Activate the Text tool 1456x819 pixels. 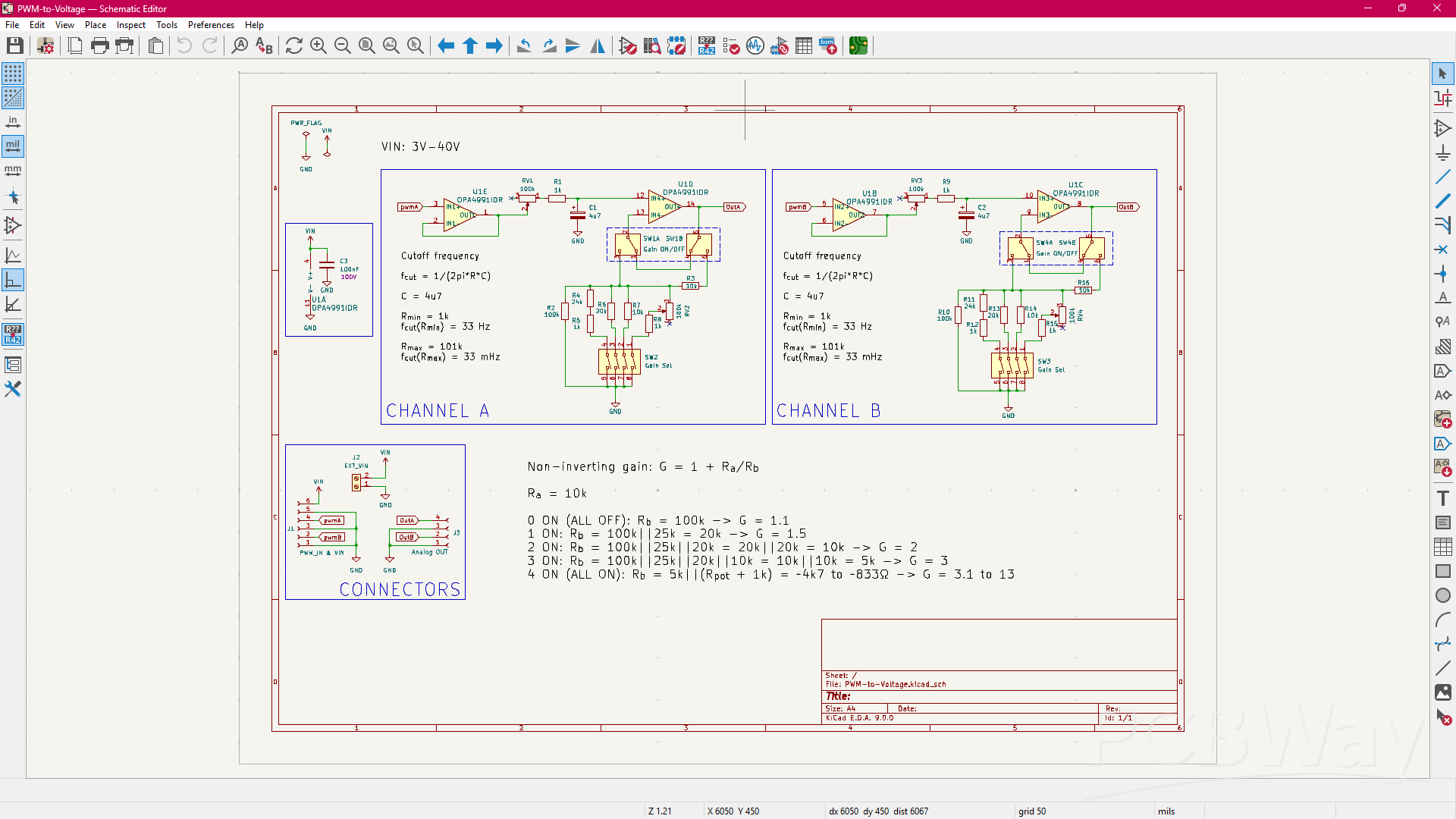[1444, 497]
